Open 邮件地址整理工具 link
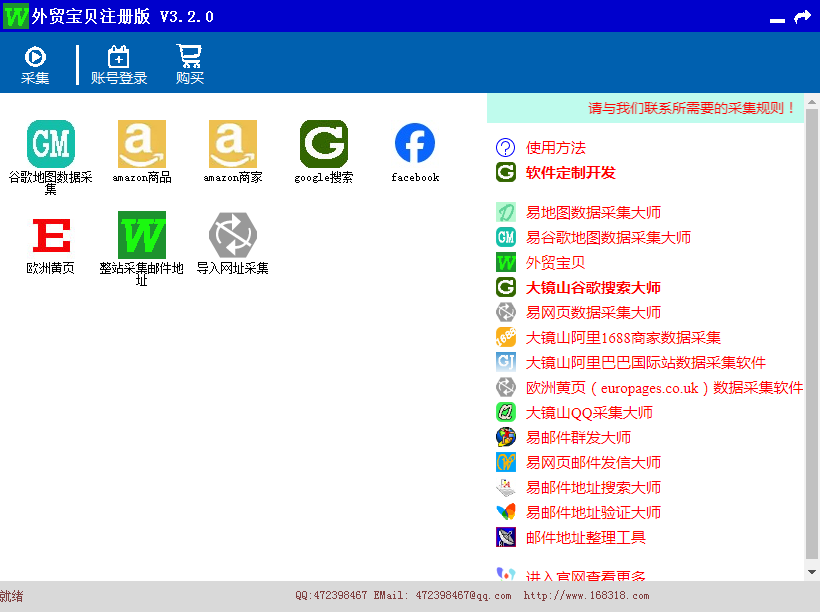Image resolution: width=820 pixels, height=612 pixels. (585, 538)
